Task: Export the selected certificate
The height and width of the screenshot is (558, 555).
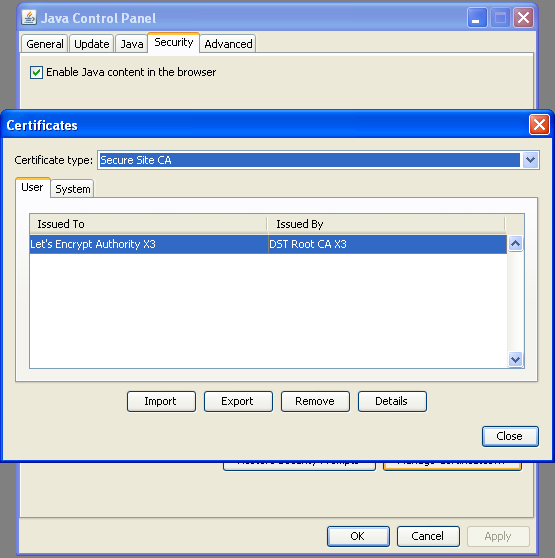Action: click(238, 401)
